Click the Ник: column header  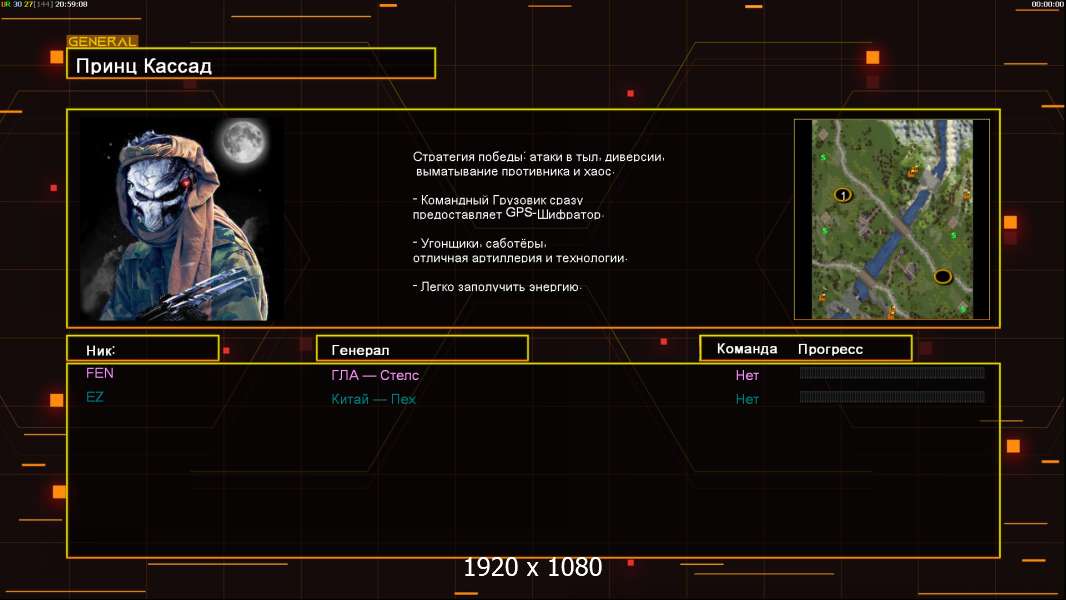click(143, 349)
